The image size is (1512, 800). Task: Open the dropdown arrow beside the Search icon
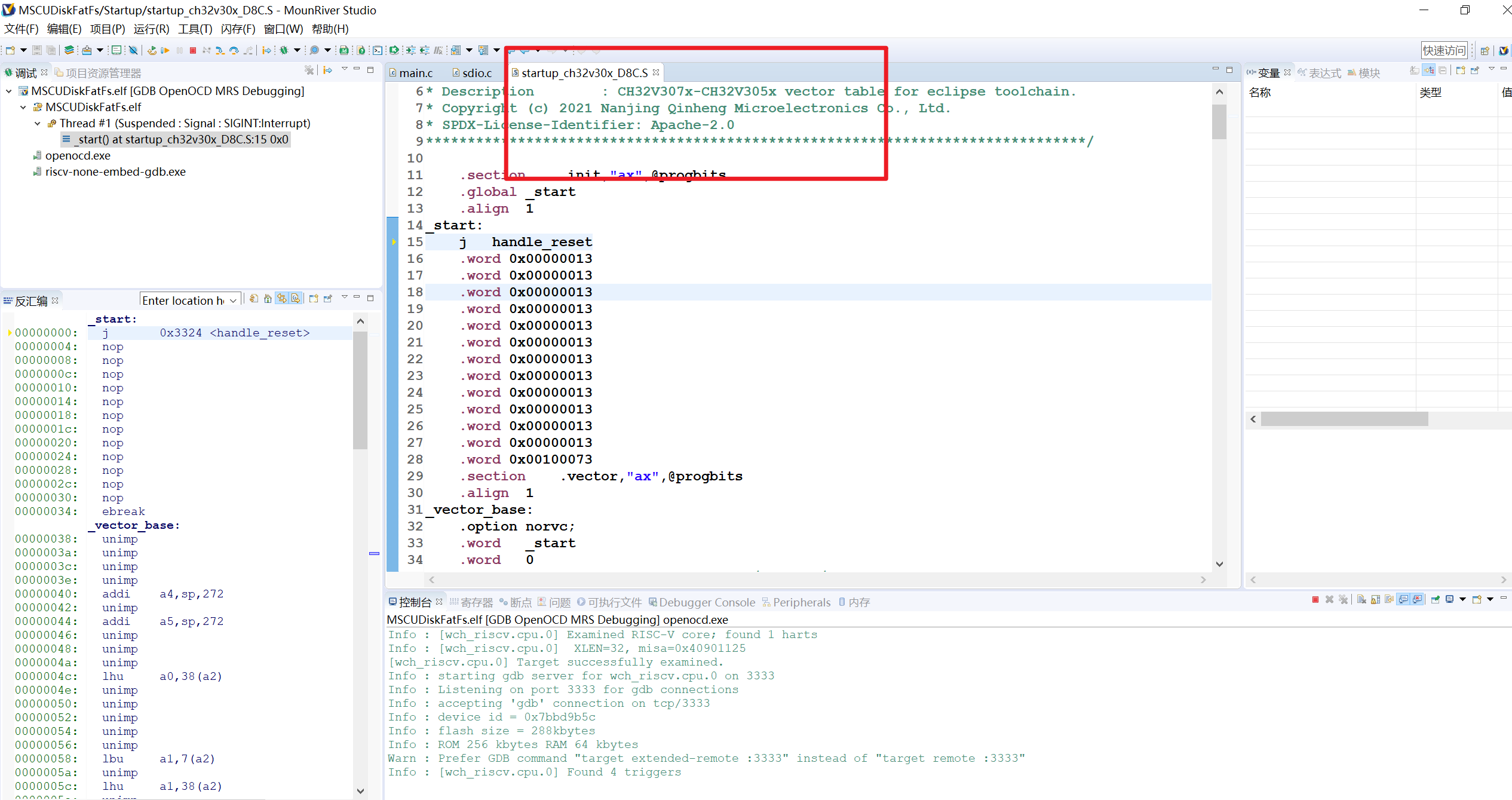pyautogui.click(x=327, y=50)
